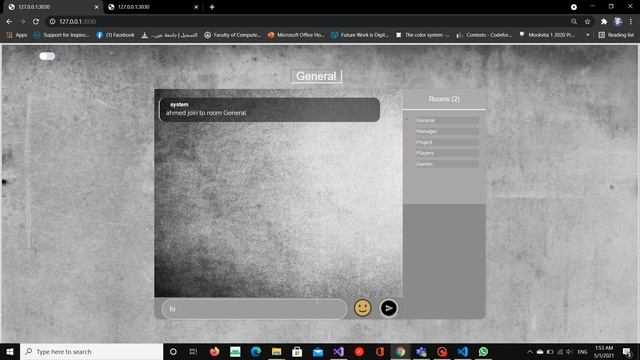640x360 pixels.
Task: Toggle the switch at top-left of page
Action: 47,56
